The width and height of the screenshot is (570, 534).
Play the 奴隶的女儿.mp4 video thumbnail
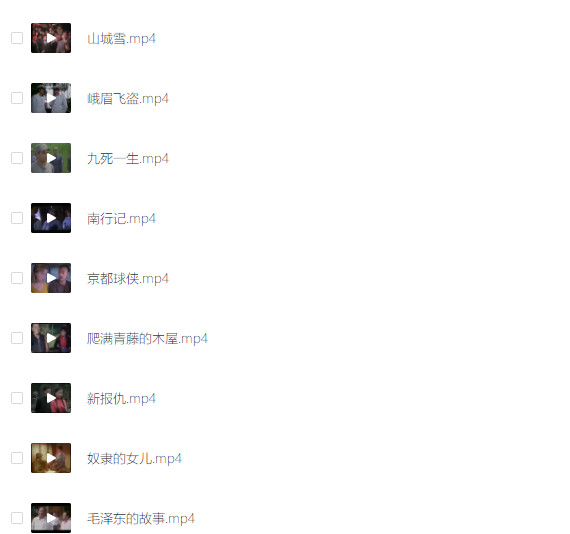(x=51, y=458)
